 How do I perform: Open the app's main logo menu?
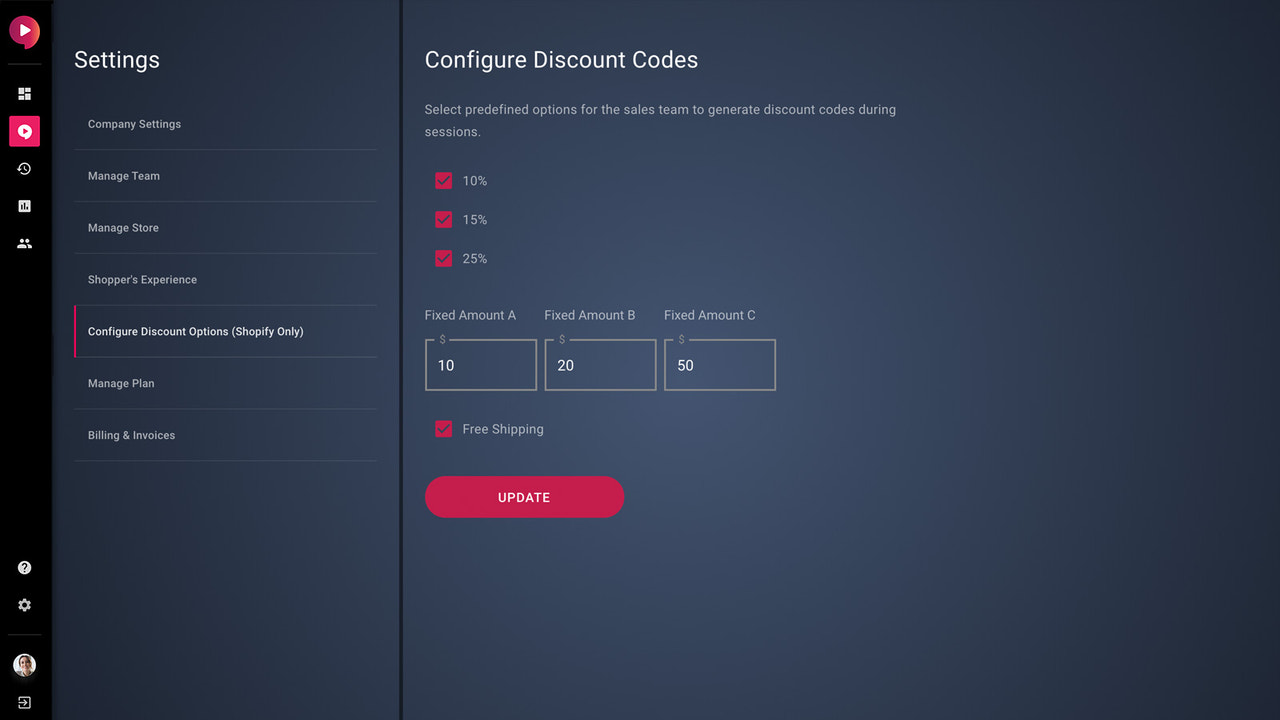pyautogui.click(x=24, y=31)
